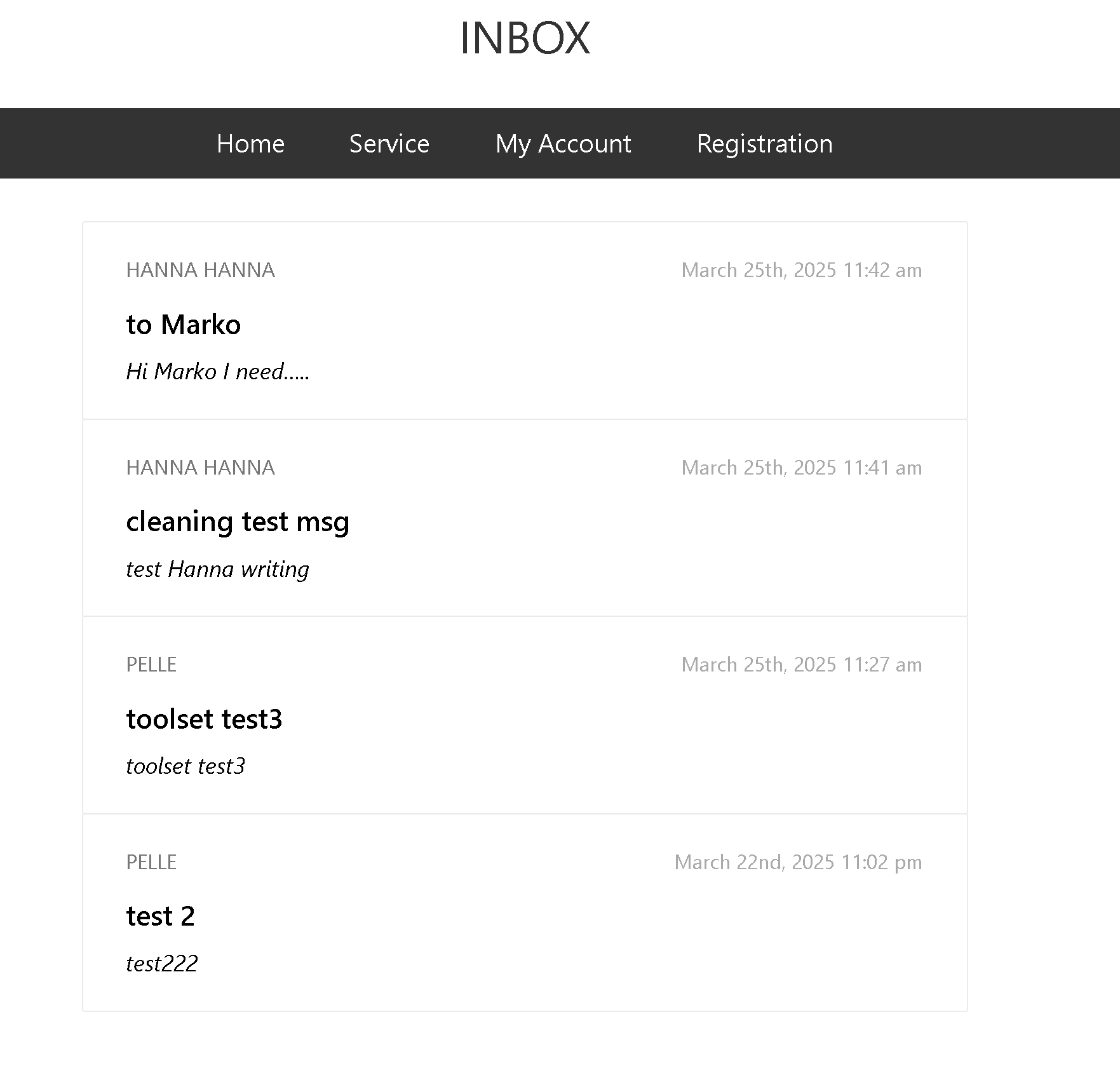Click the italic 'toolset test3' preview text

pos(186,766)
